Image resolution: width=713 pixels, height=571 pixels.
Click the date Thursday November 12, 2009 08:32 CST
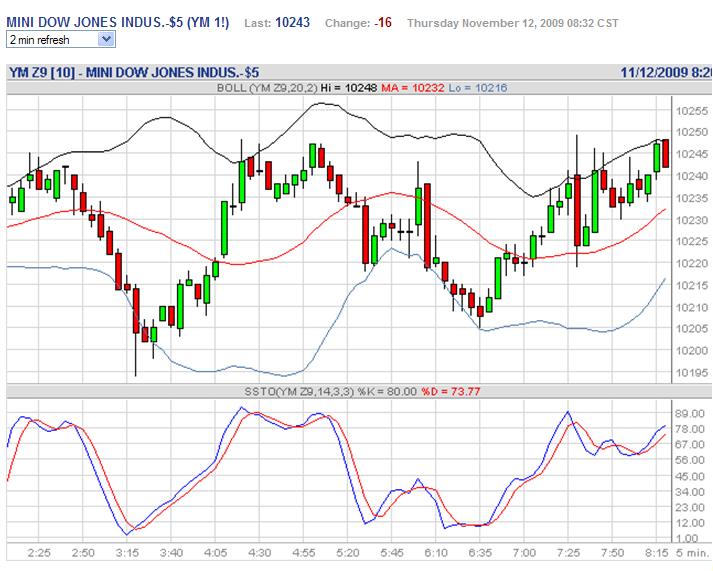512,23
